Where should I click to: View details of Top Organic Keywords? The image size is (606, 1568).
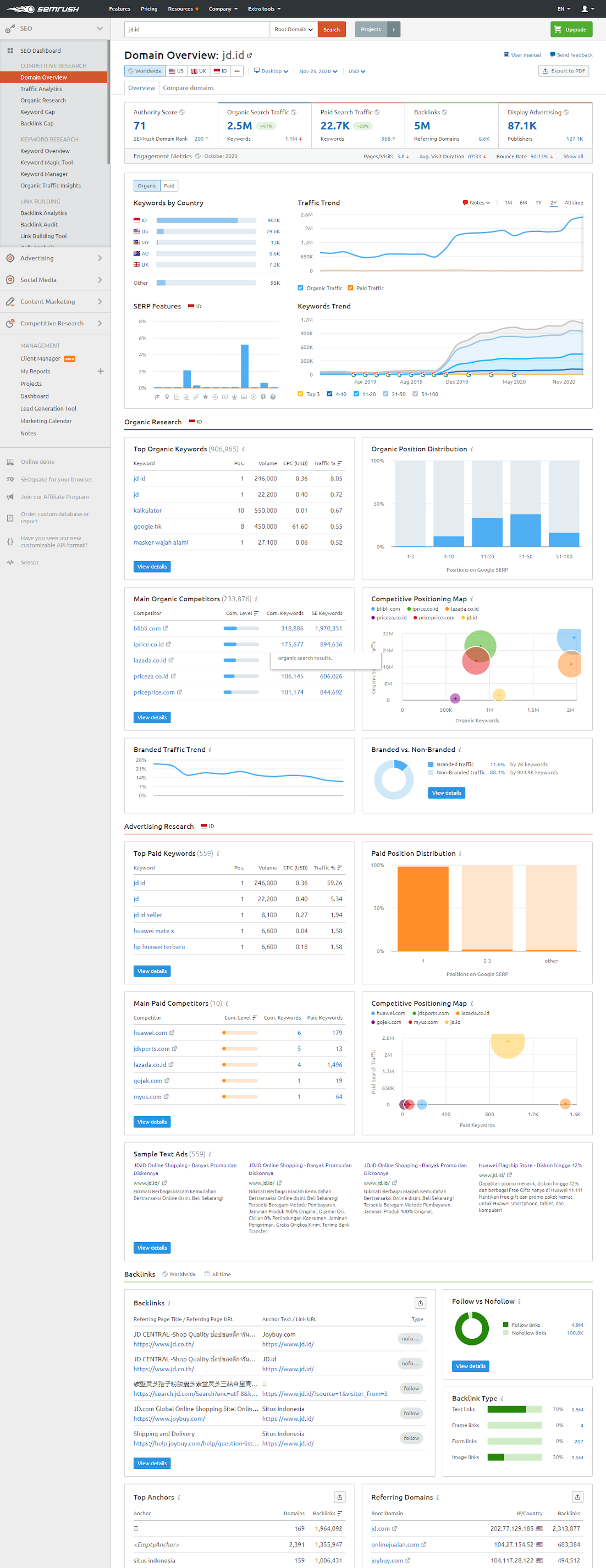click(x=152, y=567)
